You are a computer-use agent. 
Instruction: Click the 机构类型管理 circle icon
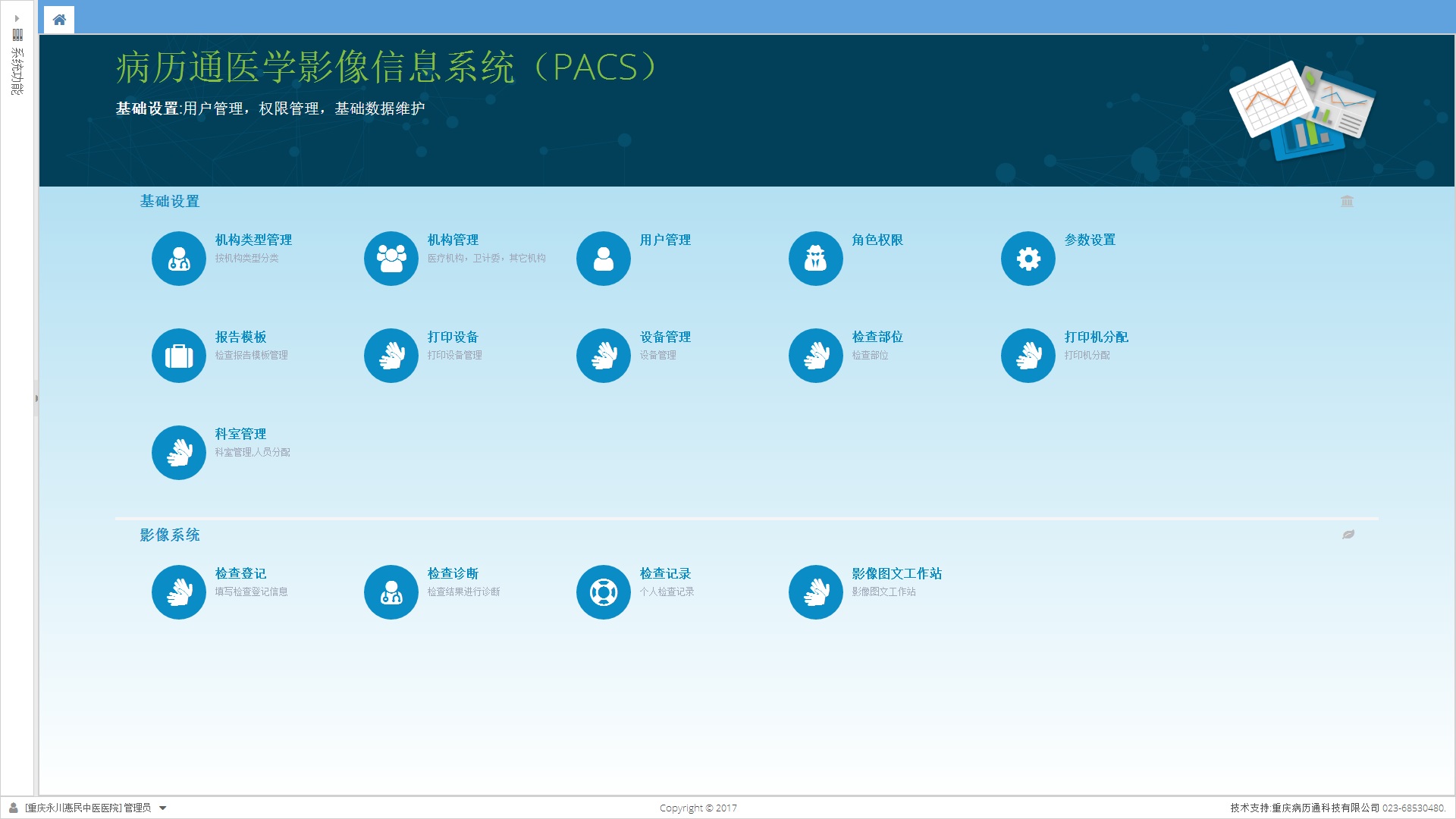179,259
